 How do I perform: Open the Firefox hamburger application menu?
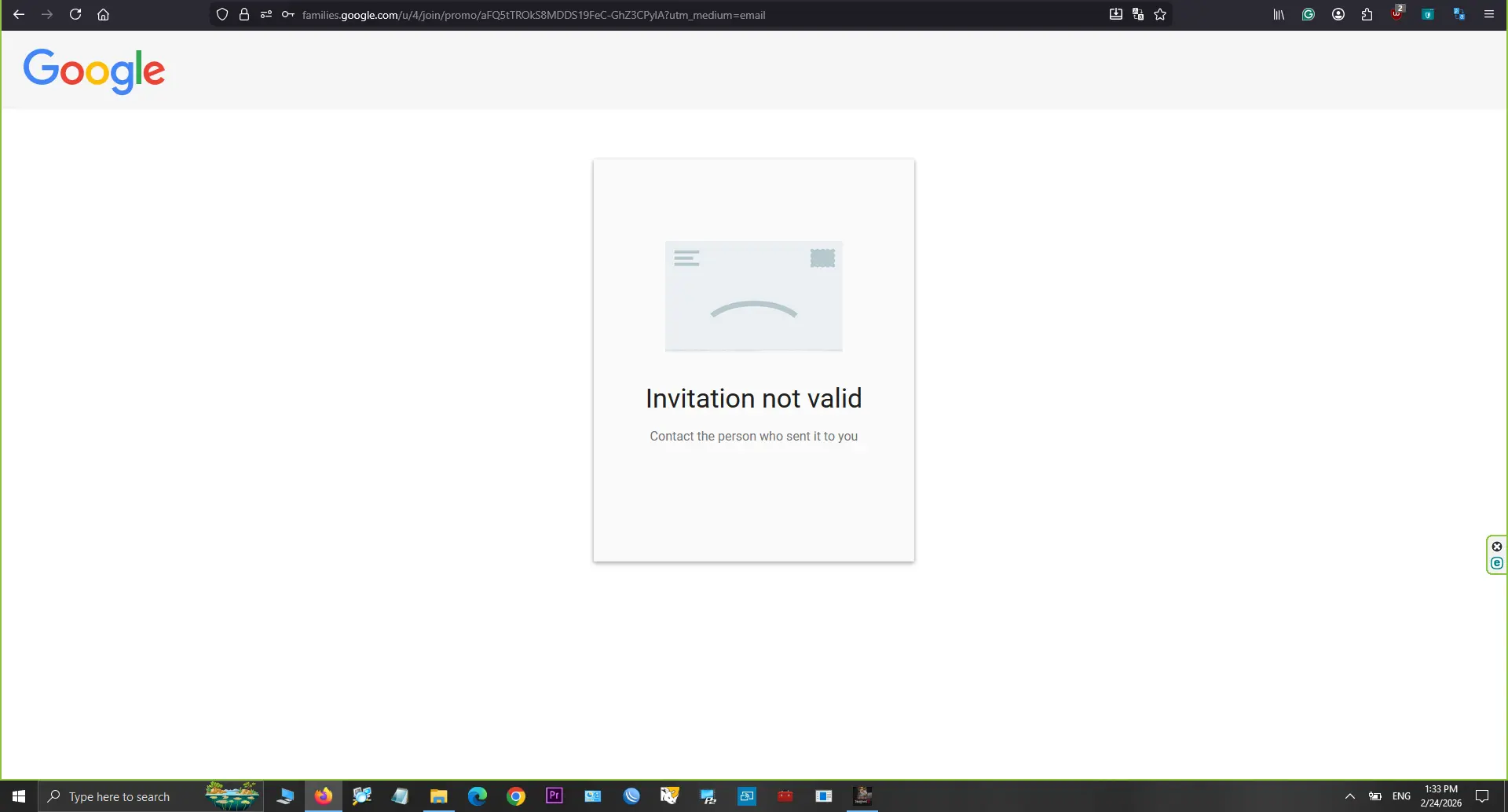tap(1488, 14)
